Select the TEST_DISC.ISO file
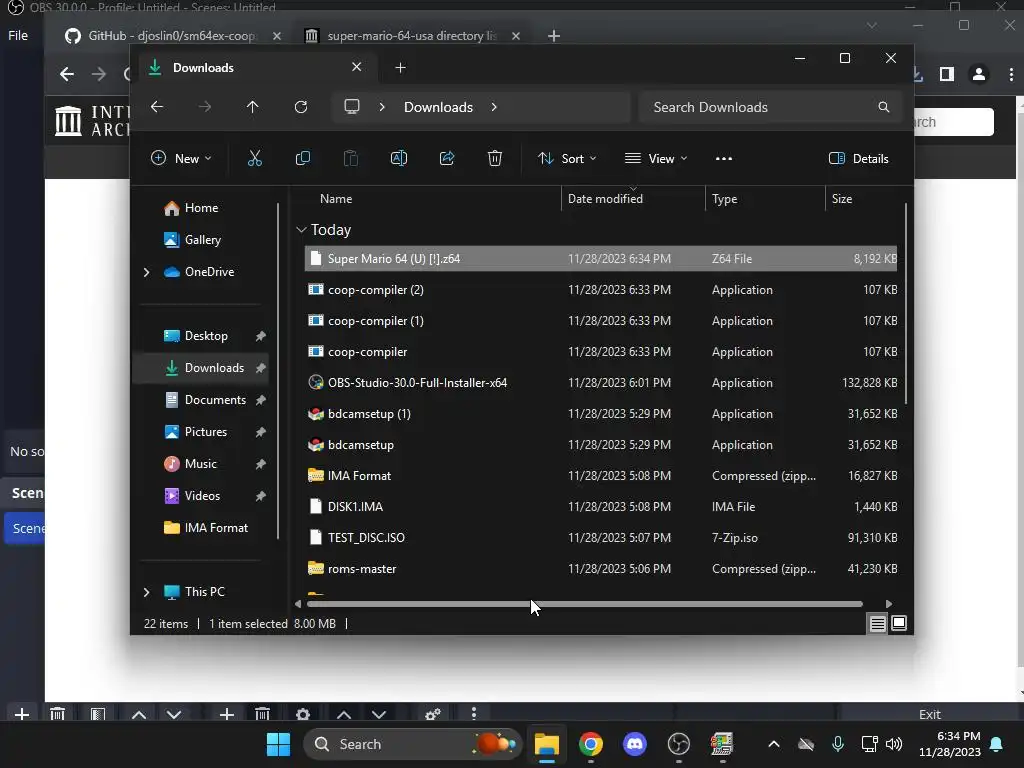This screenshot has height=768, width=1024. pos(601,537)
